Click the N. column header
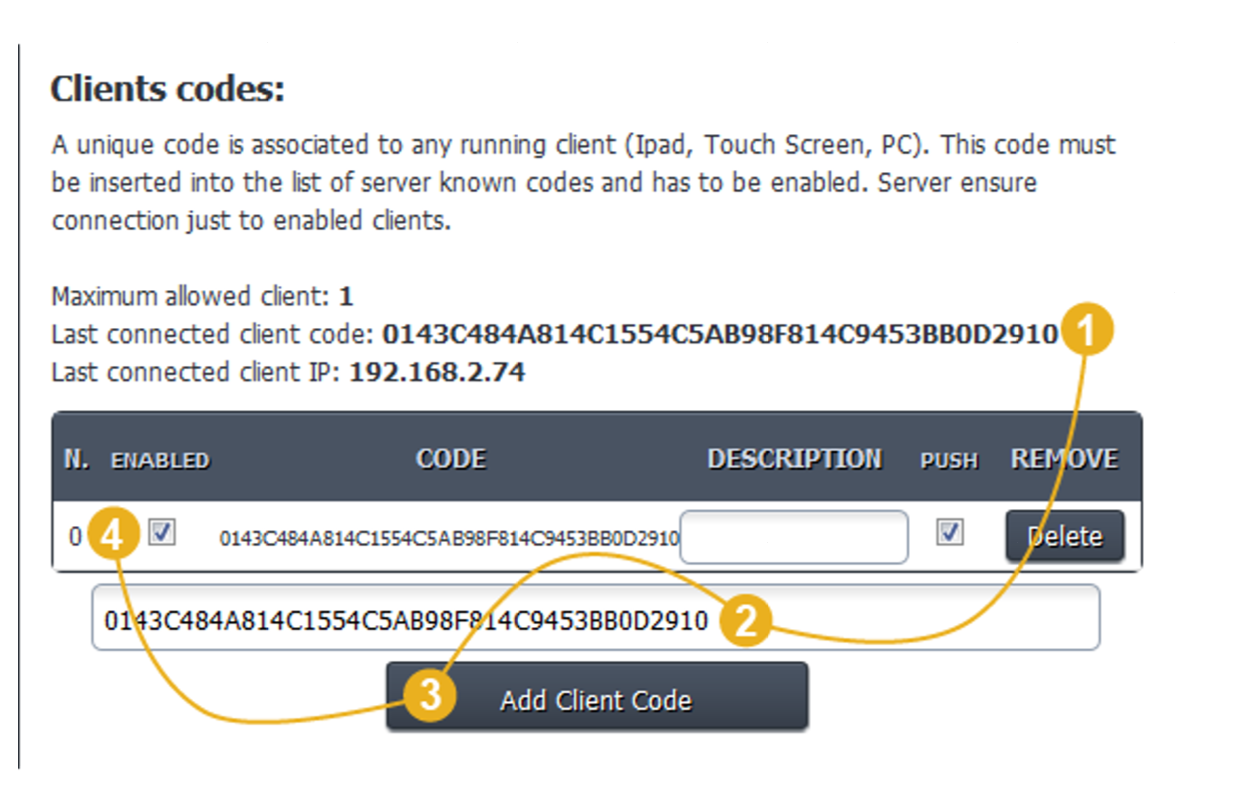 pyautogui.click(x=76, y=460)
